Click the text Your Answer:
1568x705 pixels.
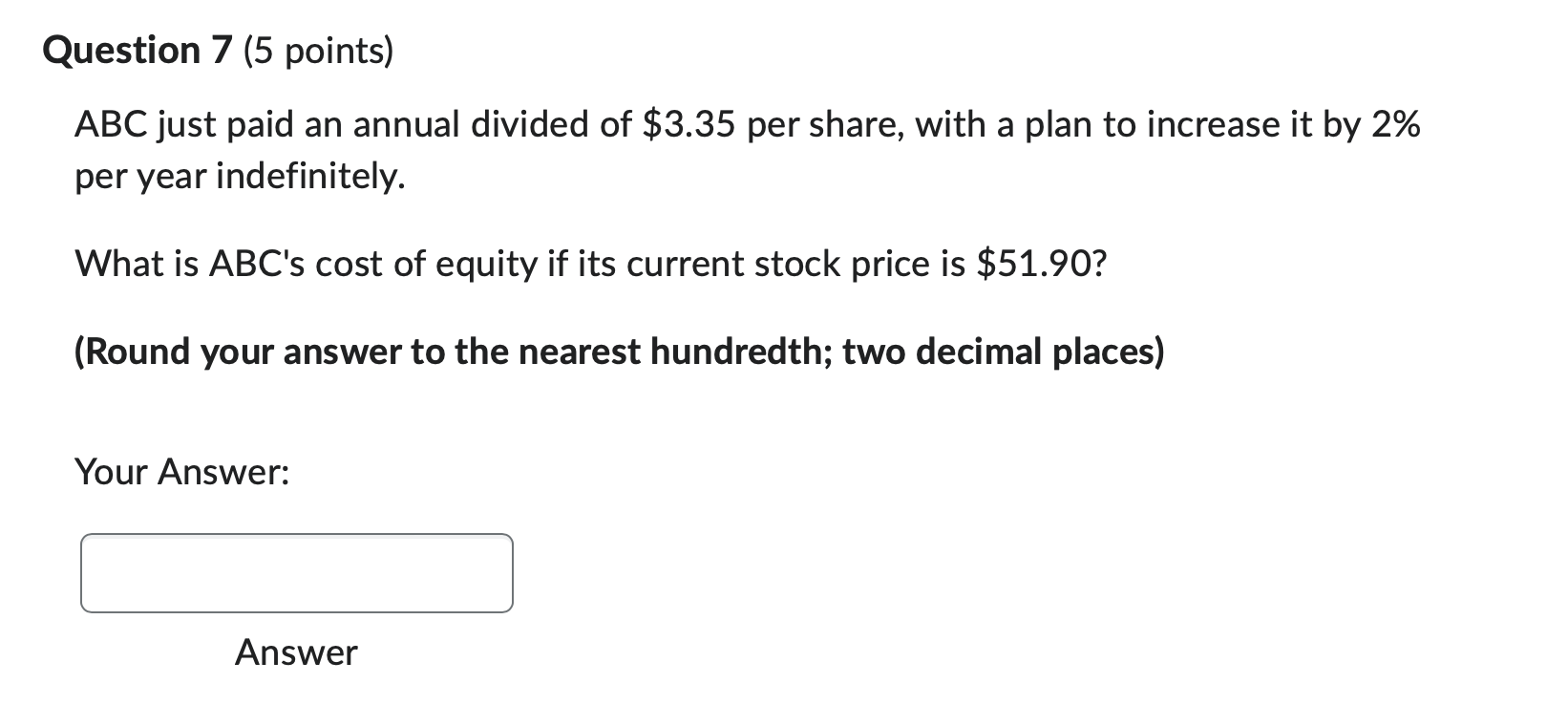[x=183, y=470]
